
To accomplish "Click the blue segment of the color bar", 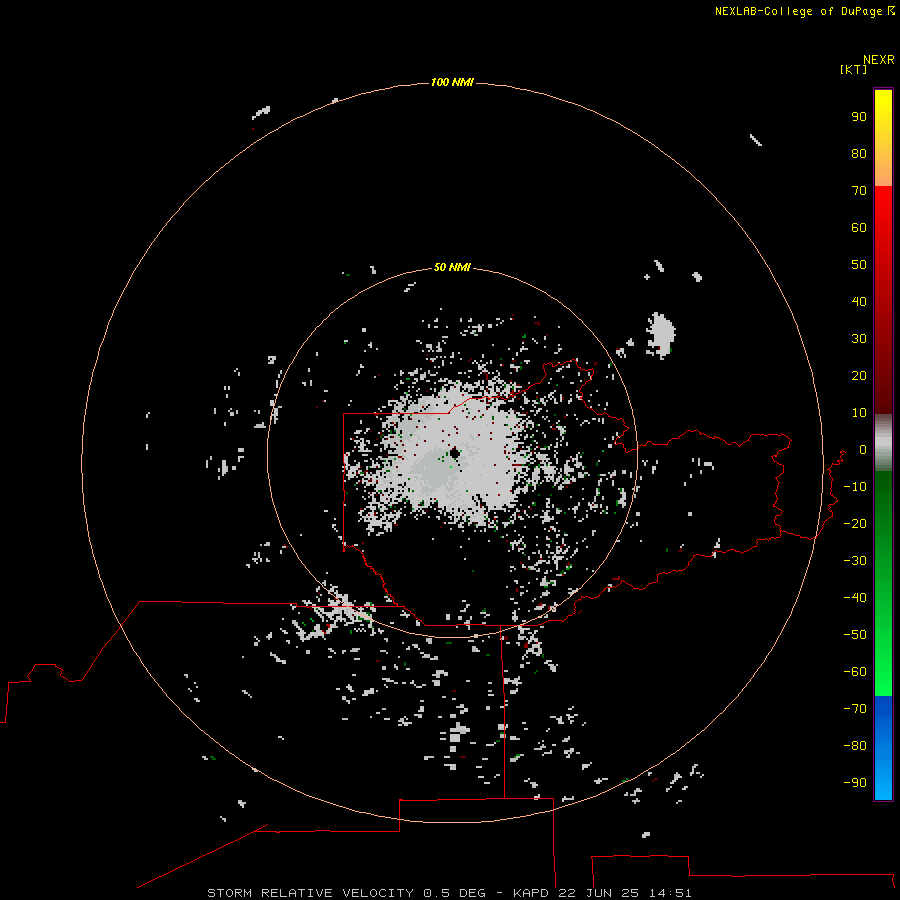I will [883, 748].
